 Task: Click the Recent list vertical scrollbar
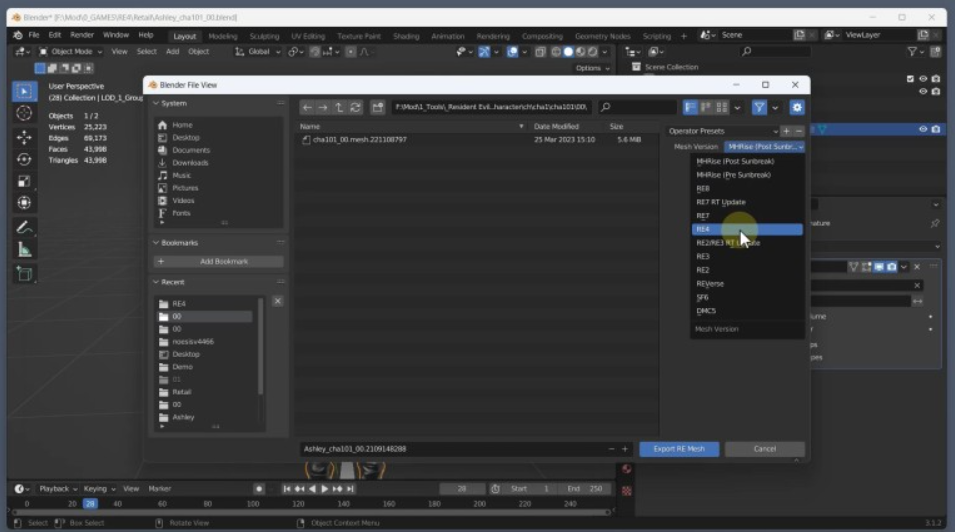coord(261,346)
